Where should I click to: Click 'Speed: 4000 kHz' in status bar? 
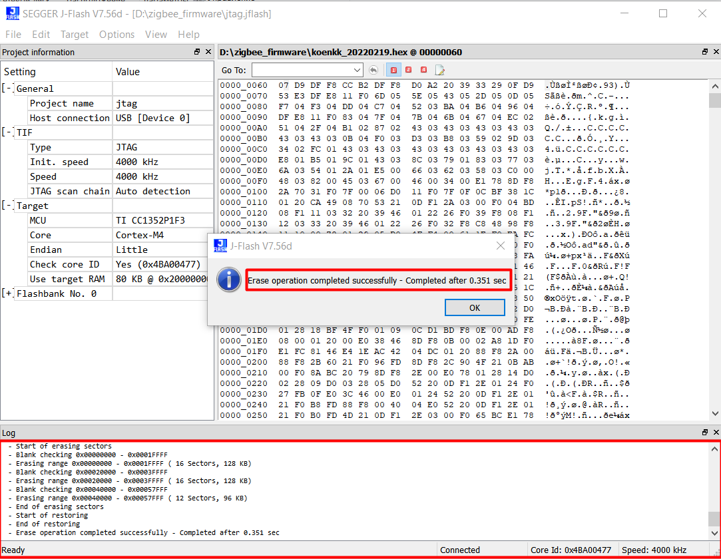pyautogui.click(x=654, y=550)
